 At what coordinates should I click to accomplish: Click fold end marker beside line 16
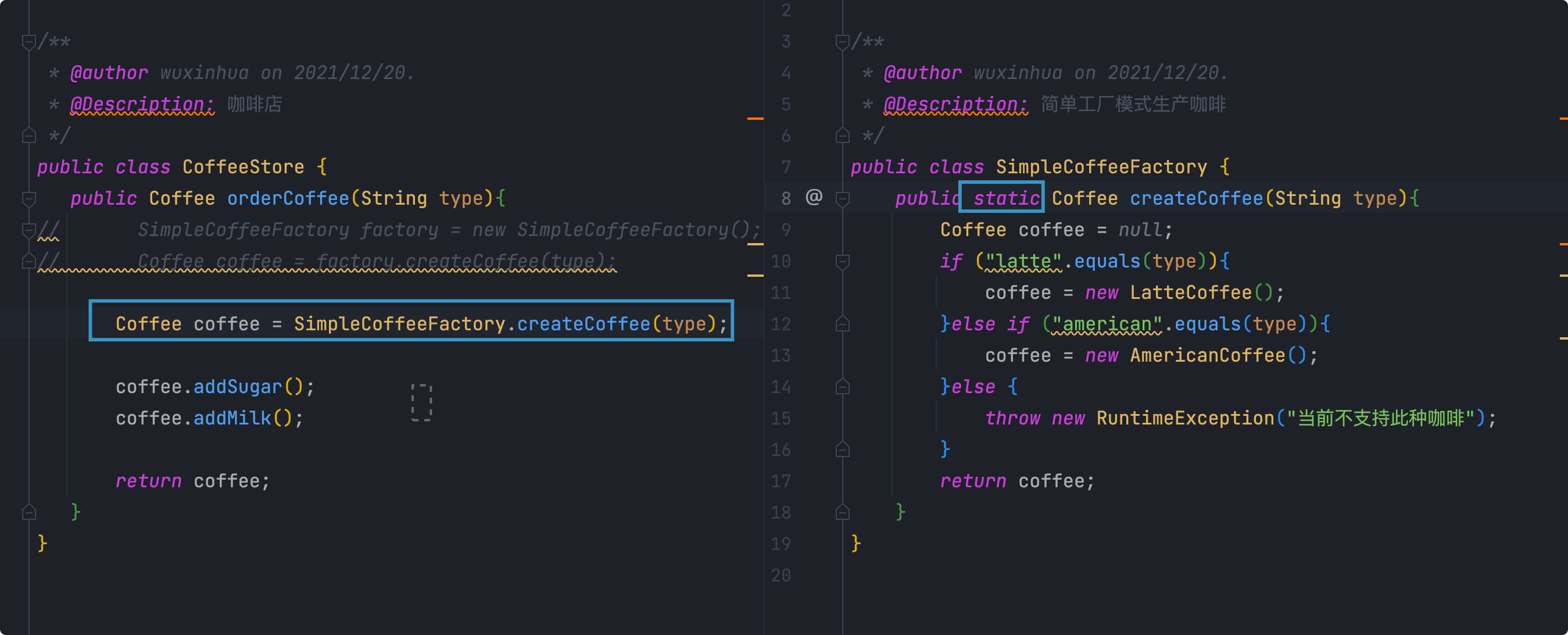(843, 450)
